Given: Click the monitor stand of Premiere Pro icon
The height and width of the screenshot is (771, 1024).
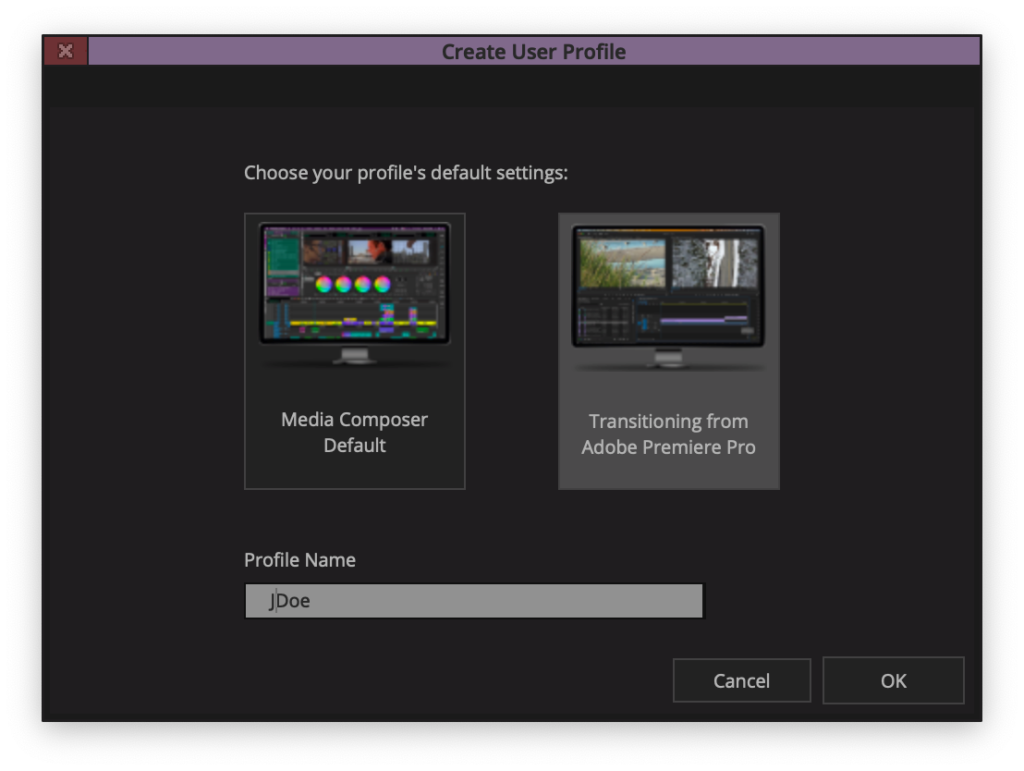Looking at the screenshot, I should 668,358.
